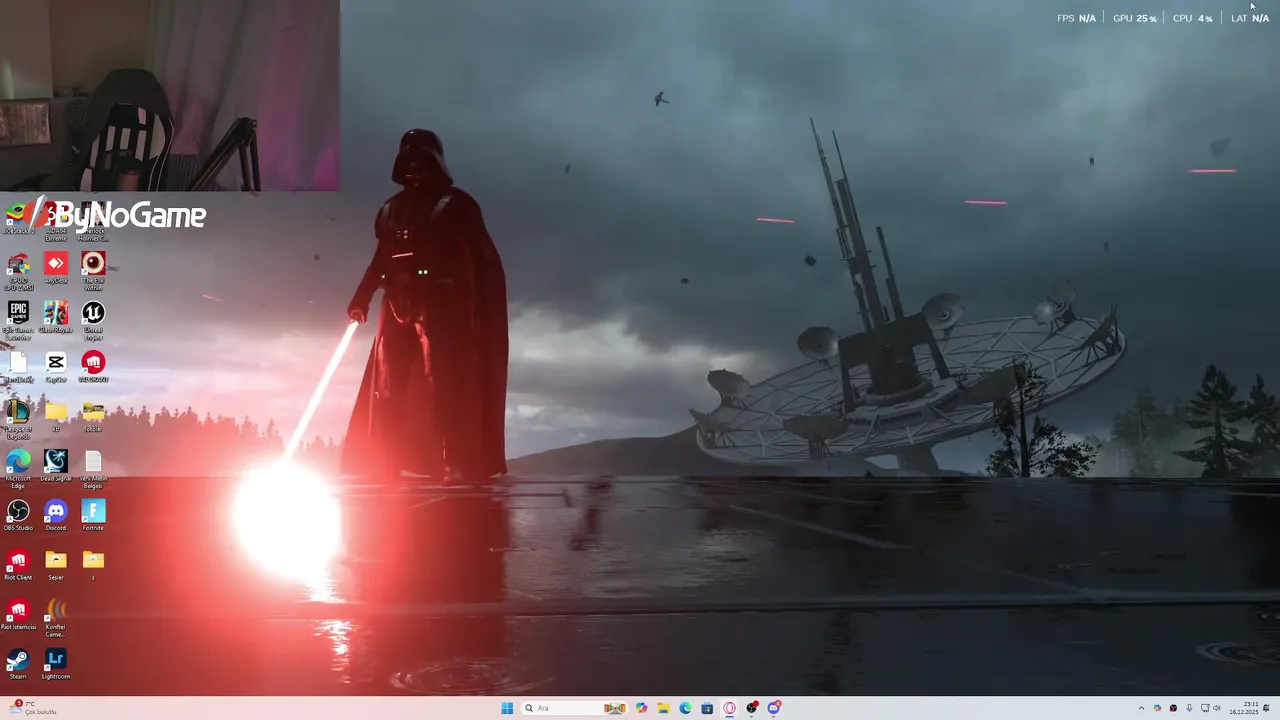1280x720 pixels.
Task: Select the Lightroom desktop shortcut
Action: tap(56, 664)
